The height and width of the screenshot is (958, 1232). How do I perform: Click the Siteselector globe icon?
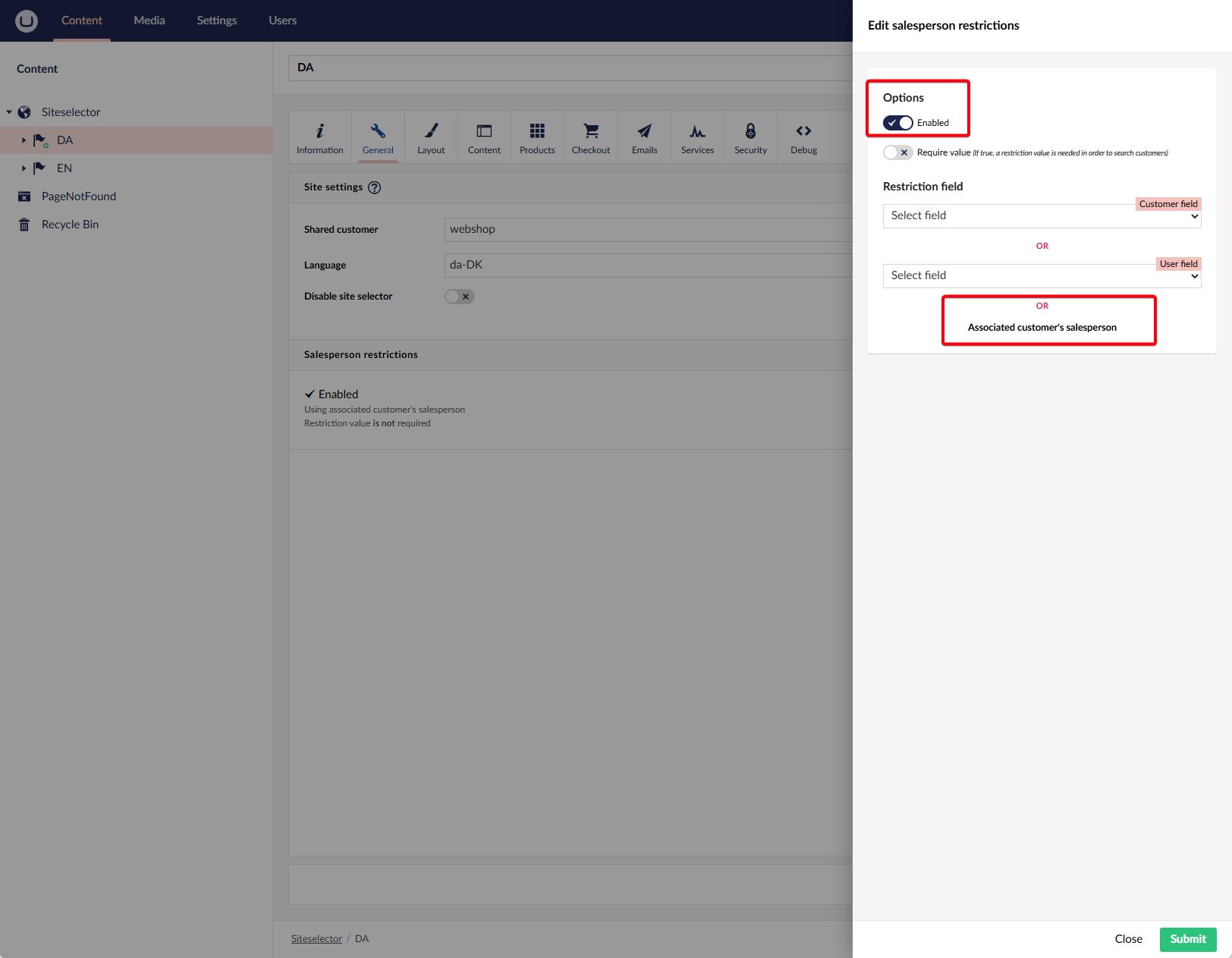pos(24,112)
